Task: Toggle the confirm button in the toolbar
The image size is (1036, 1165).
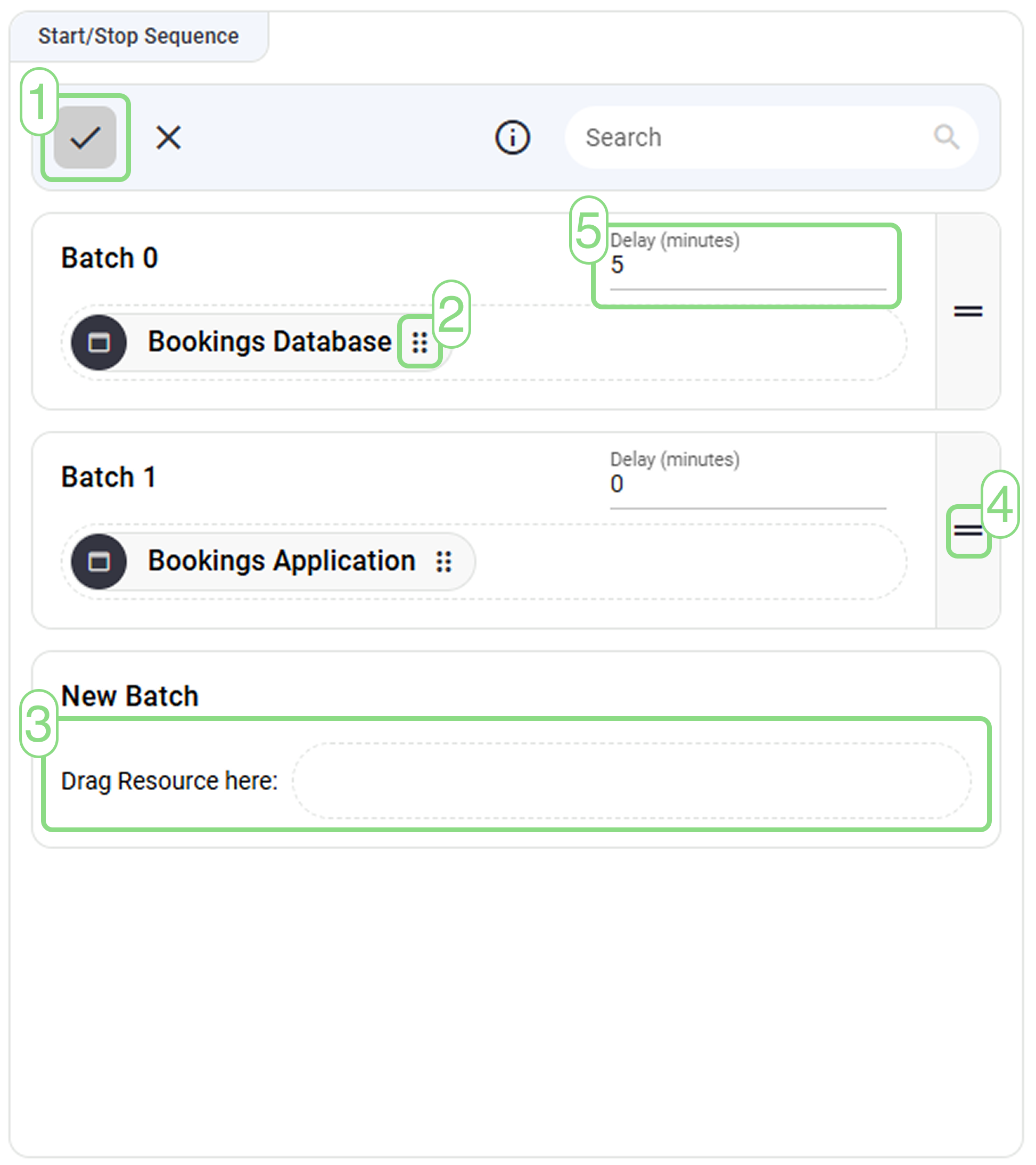Action: [x=87, y=137]
